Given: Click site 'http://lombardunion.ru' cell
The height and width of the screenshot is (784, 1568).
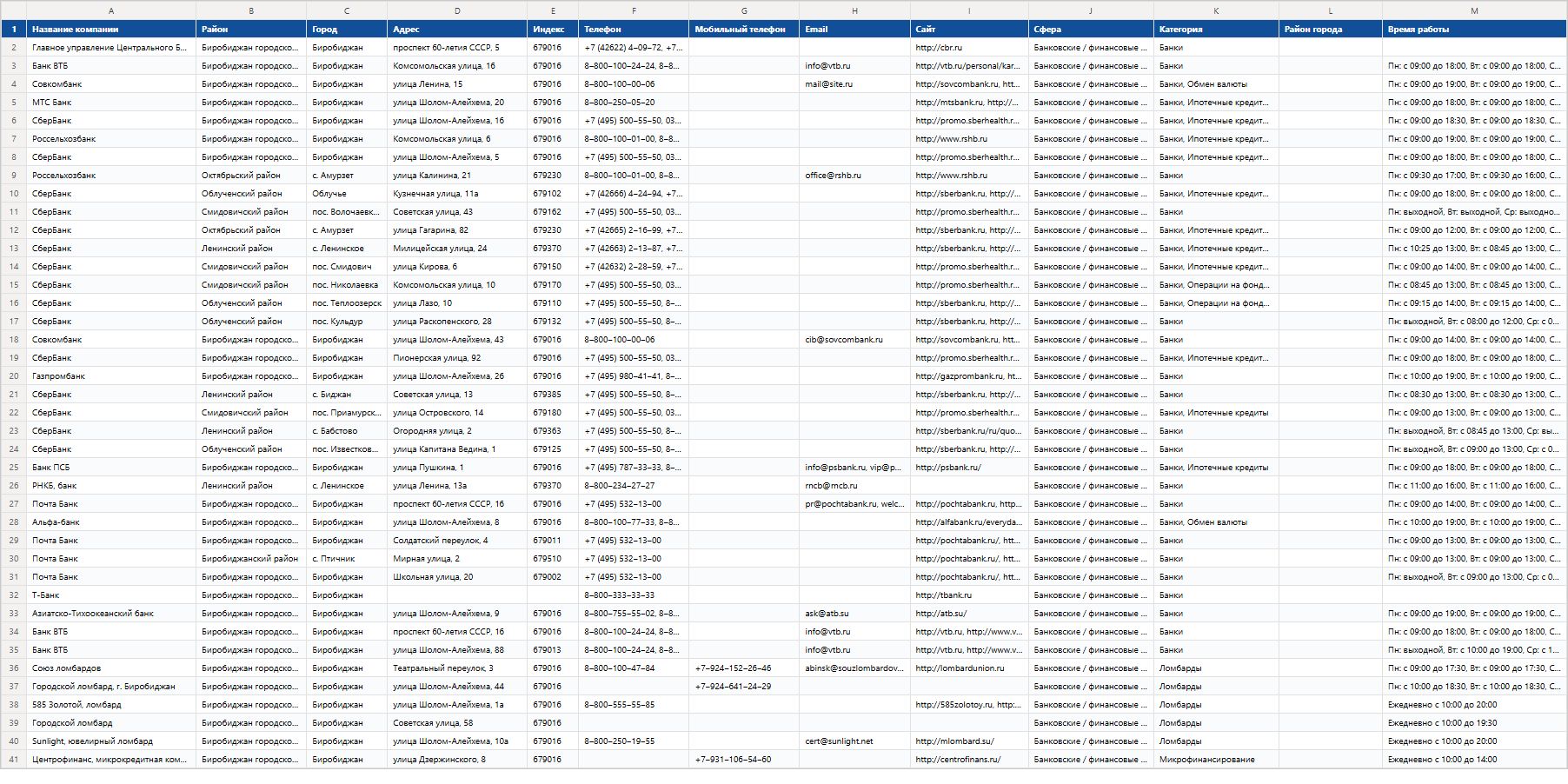Looking at the screenshot, I should (x=969, y=668).
